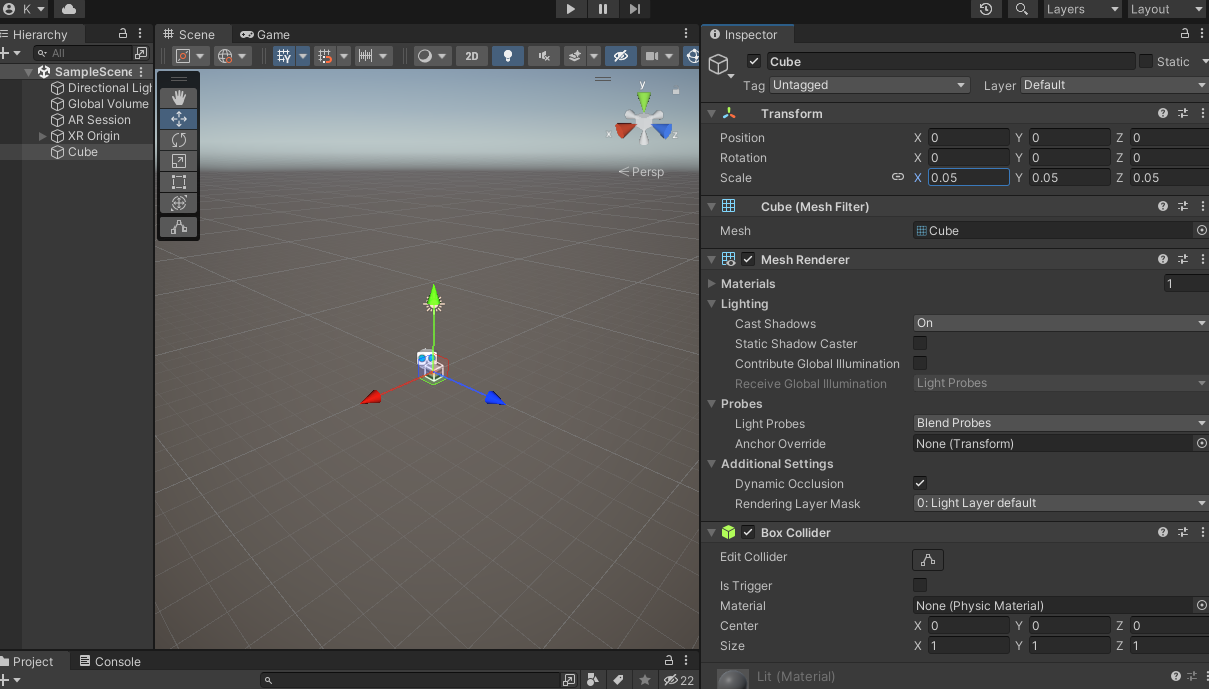
Task: Click the Mesh Renderer help icon
Action: 1163,260
